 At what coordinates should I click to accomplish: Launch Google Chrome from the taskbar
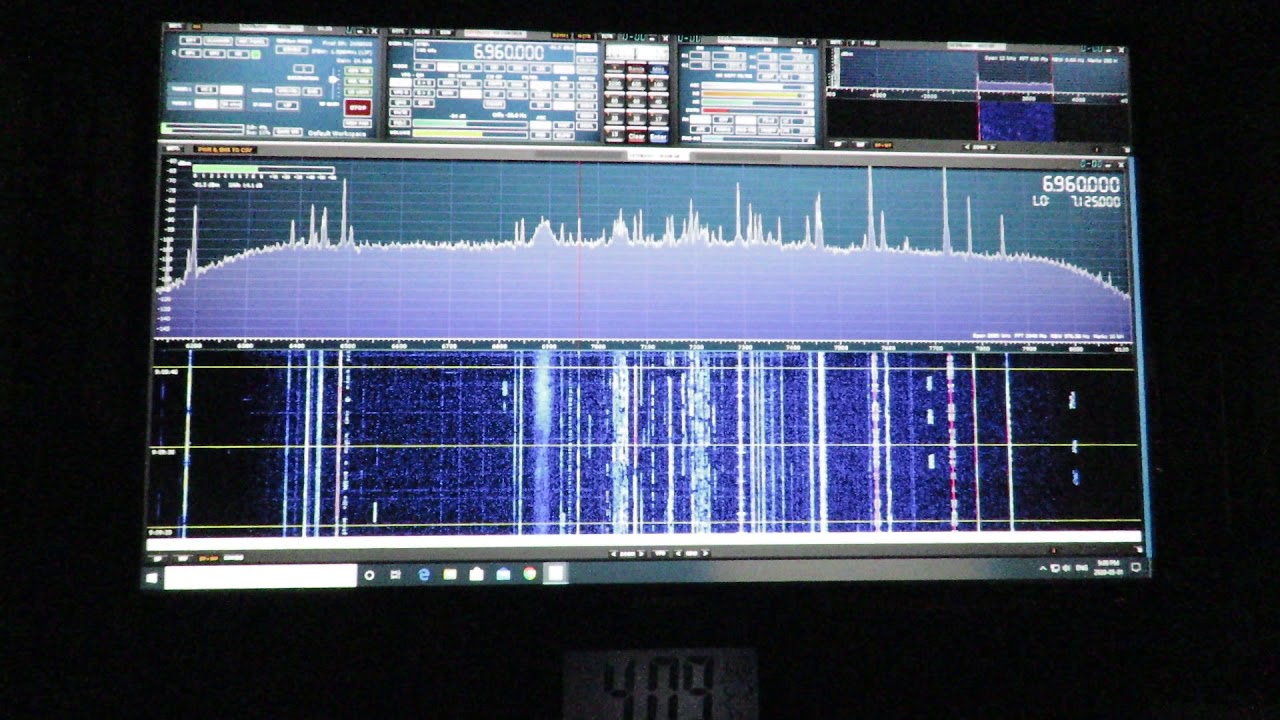(529, 574)
